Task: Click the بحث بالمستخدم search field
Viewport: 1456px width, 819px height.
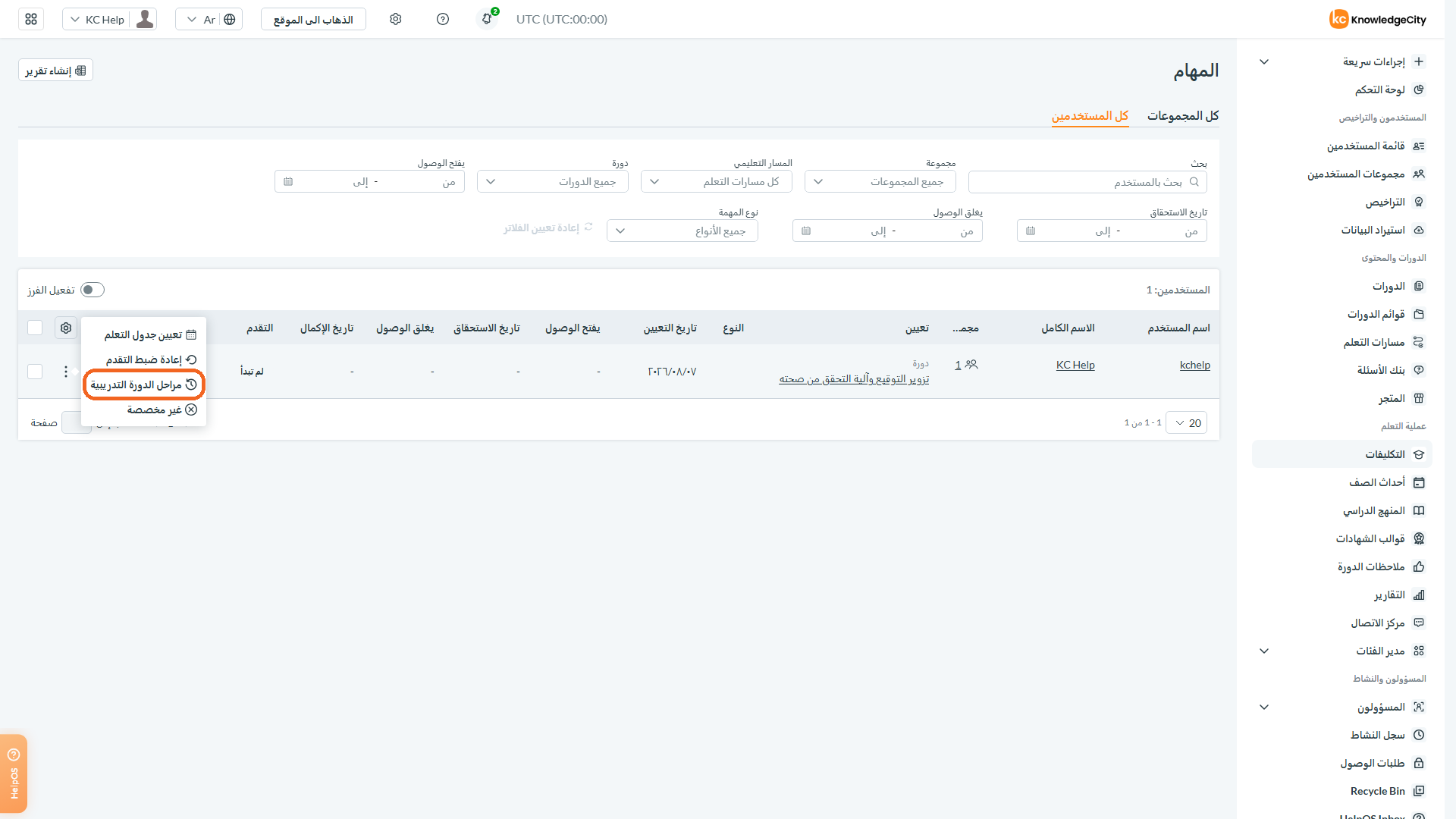Action: [1087, 181]
